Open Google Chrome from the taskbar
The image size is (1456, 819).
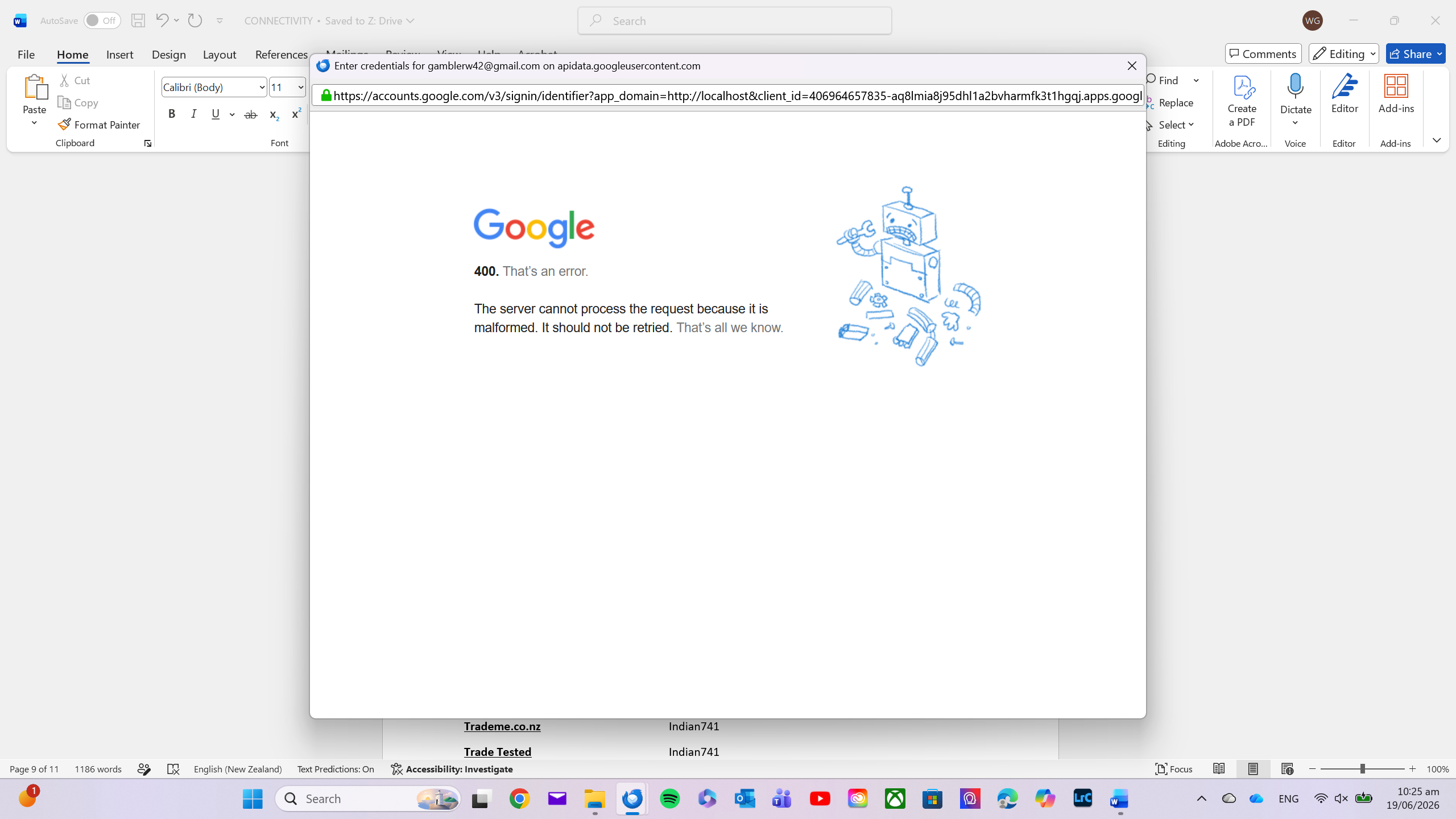tap(520, 799)
